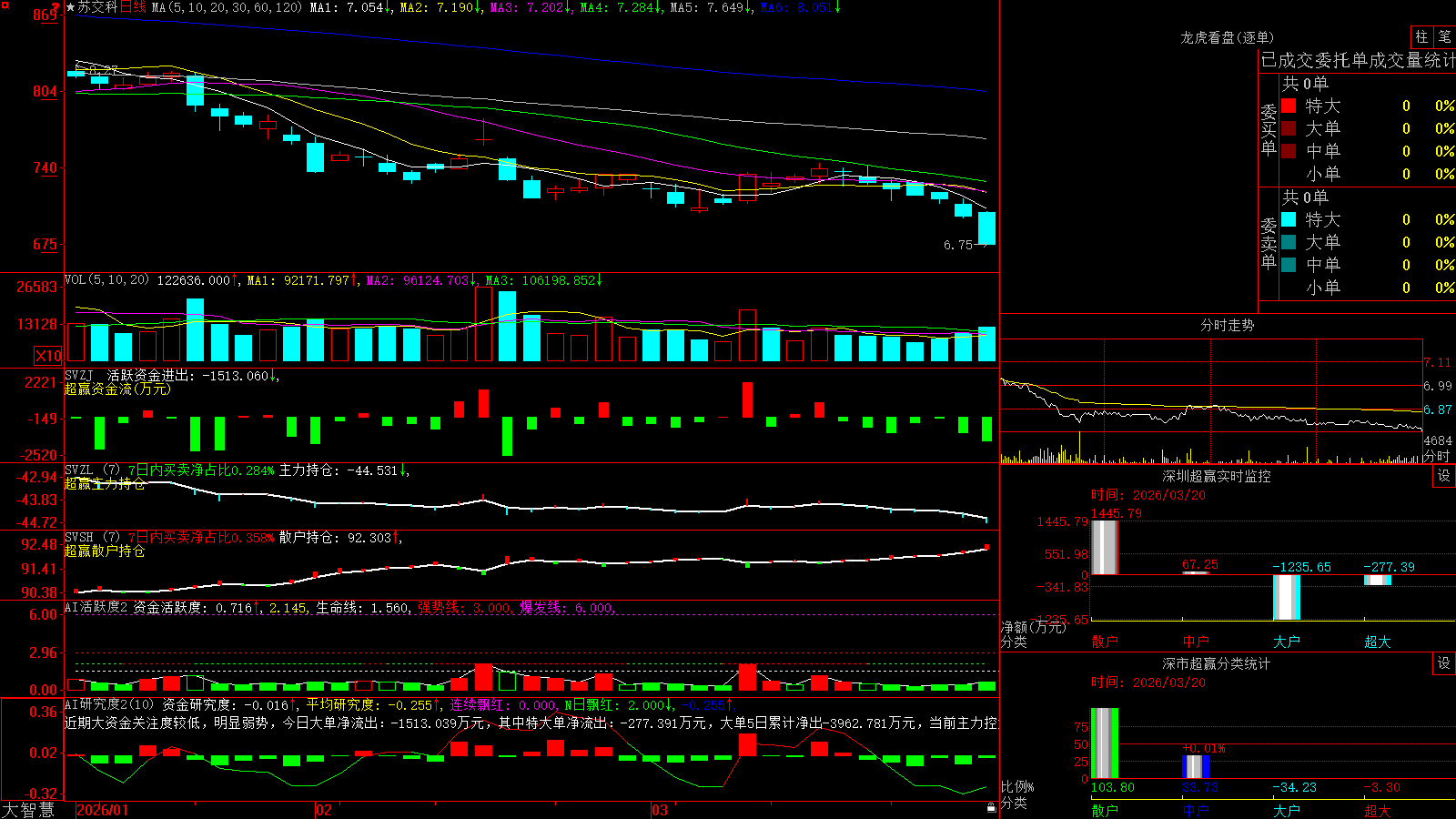Select the SVSH (7) indicator label
The height and width of the screenshot is (819, 1456).
point(93,538)
